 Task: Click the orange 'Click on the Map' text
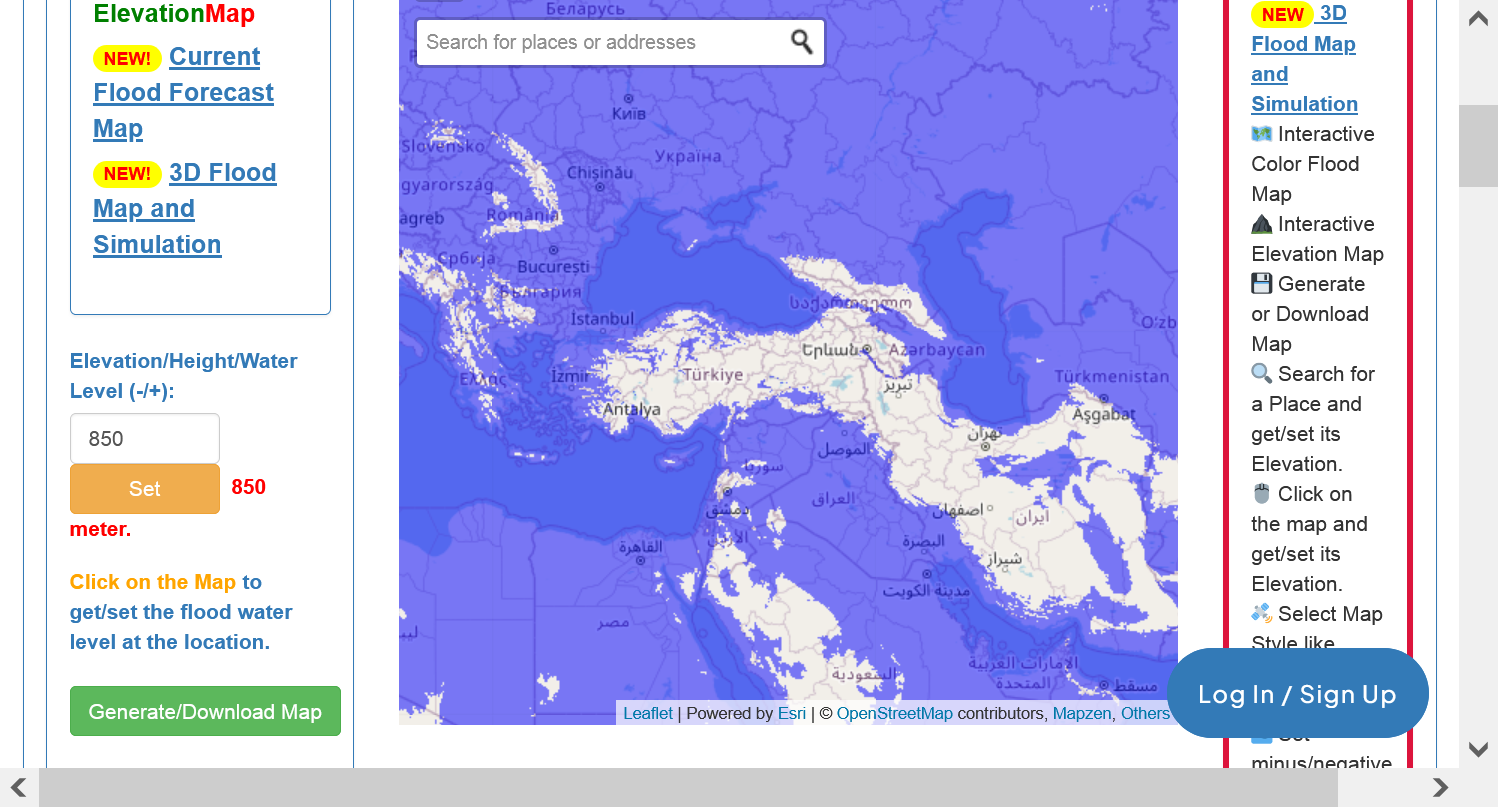153,582
